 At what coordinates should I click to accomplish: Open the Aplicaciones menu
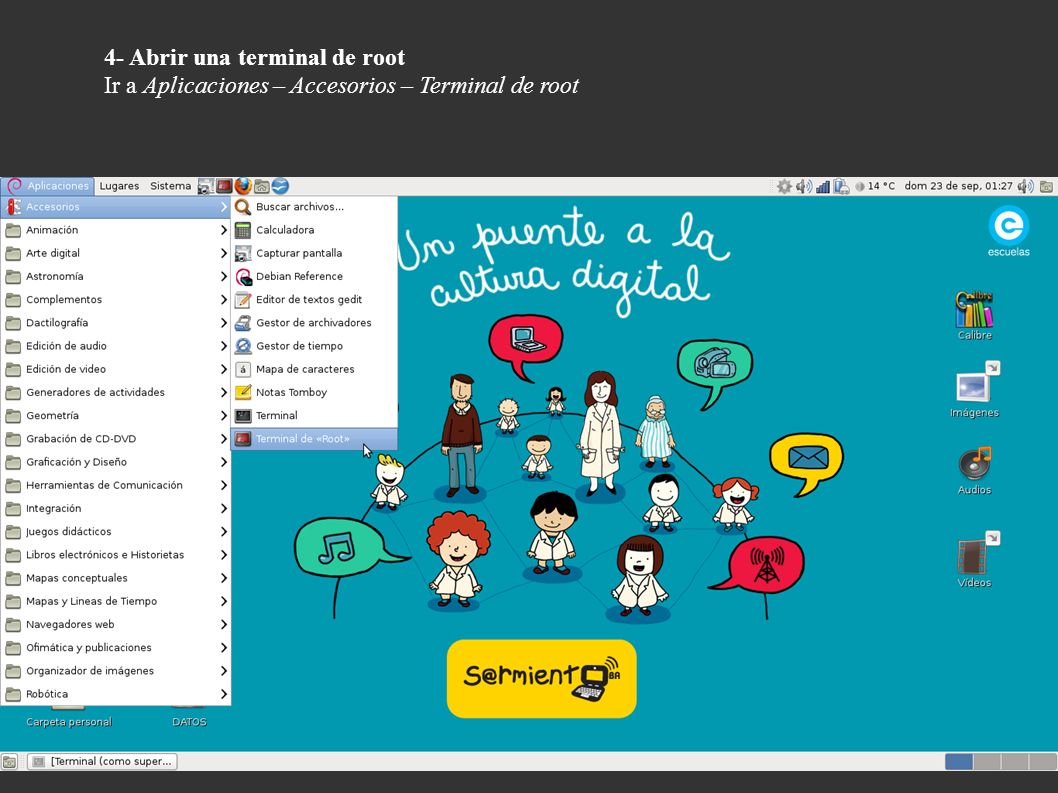pyautogui.click(x=47, y=186)
